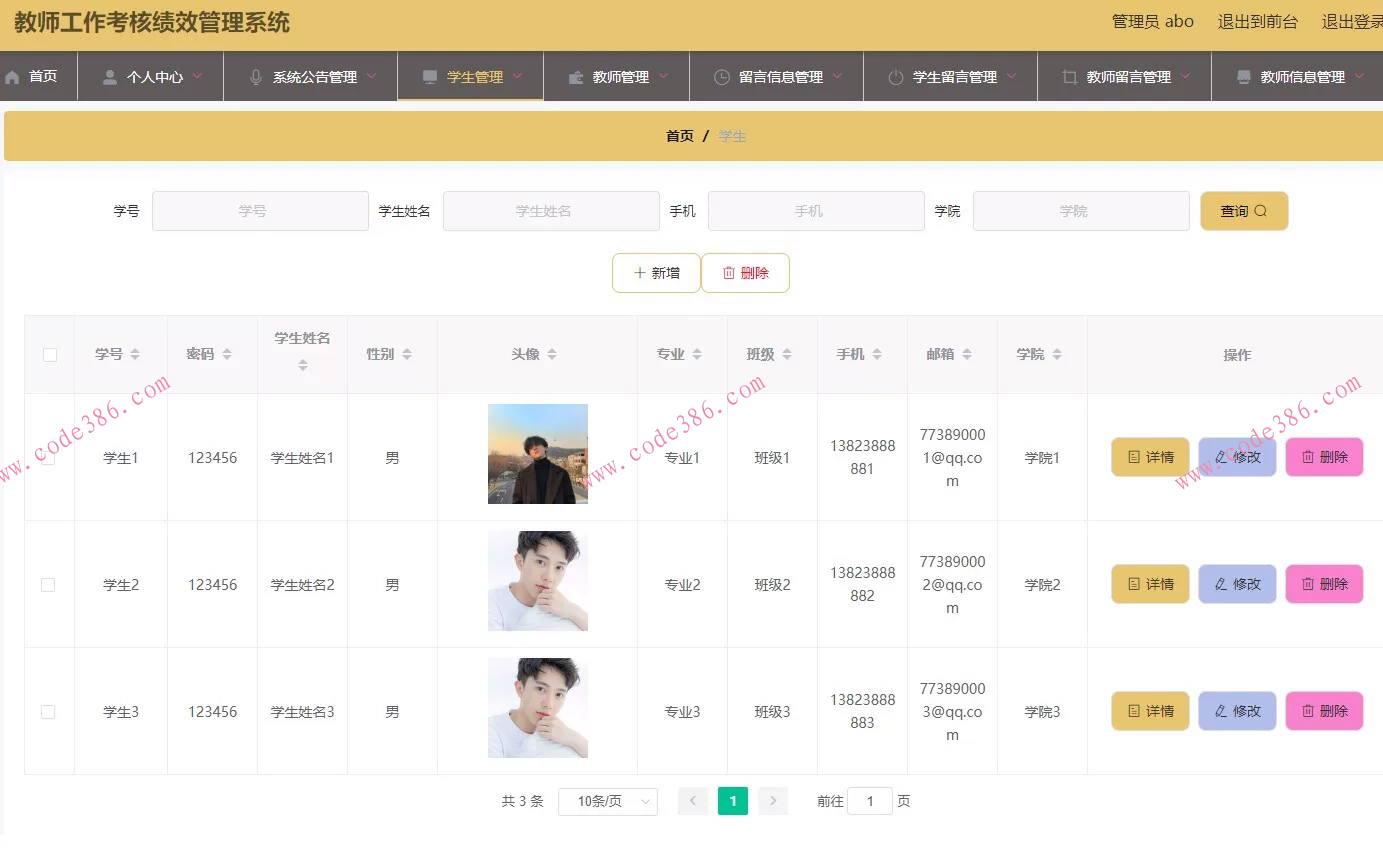Click the avatar thumbnail of 学生3

[x=538, y=708]
